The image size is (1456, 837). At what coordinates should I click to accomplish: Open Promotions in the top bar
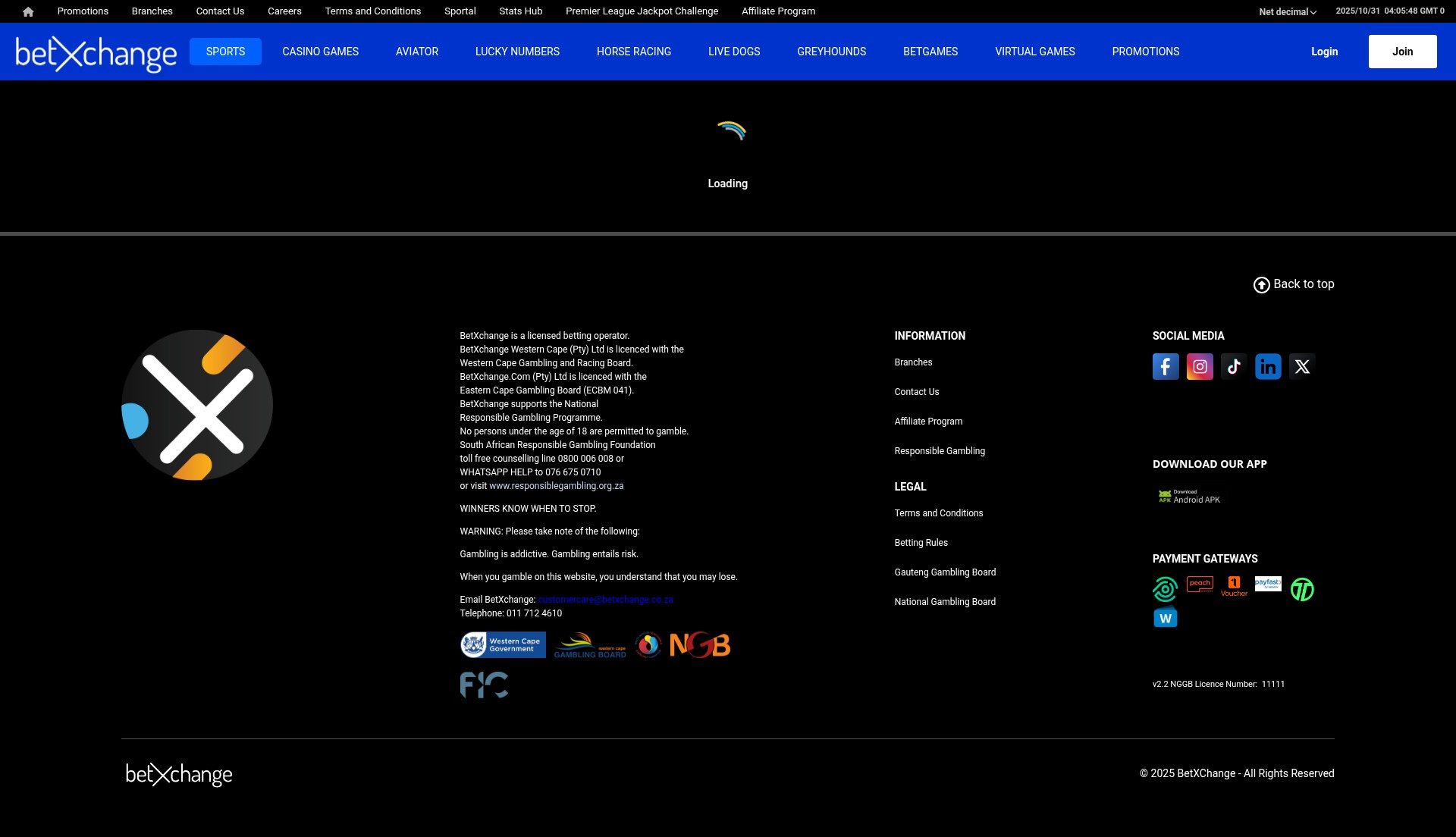[x=83, y=11]
